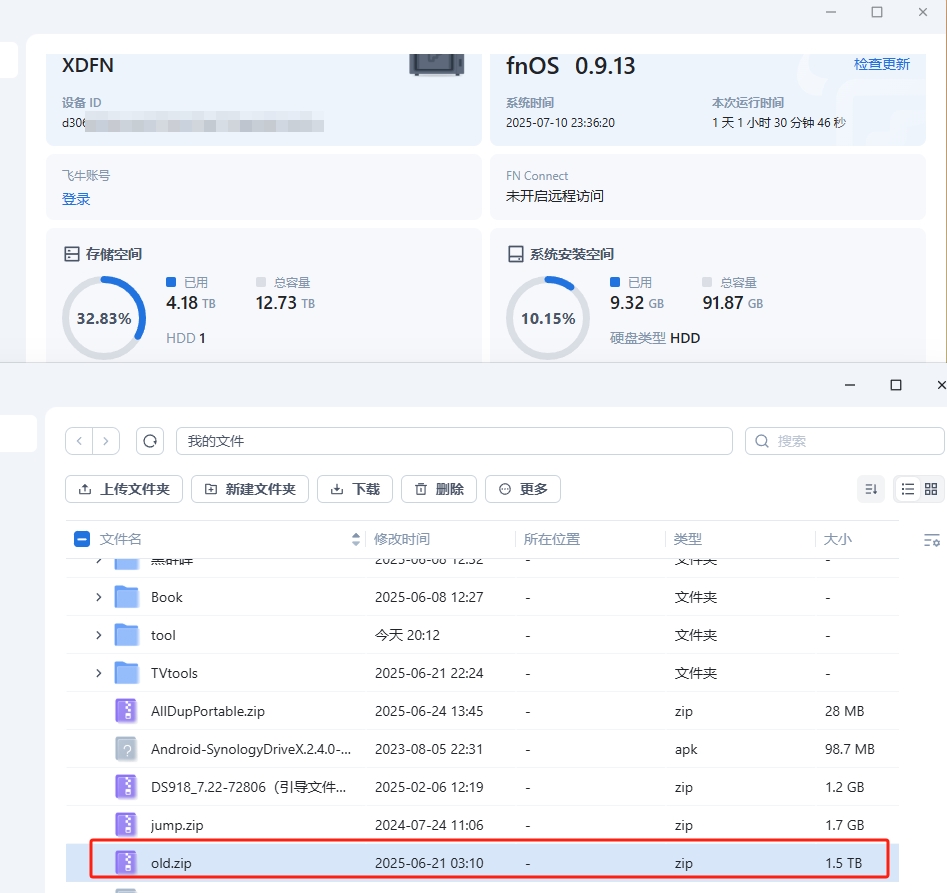The width and height of the screenshot is (947, 893).
Task: Click the 存储空间 storage icon
Action: click(x=72, y=254)
